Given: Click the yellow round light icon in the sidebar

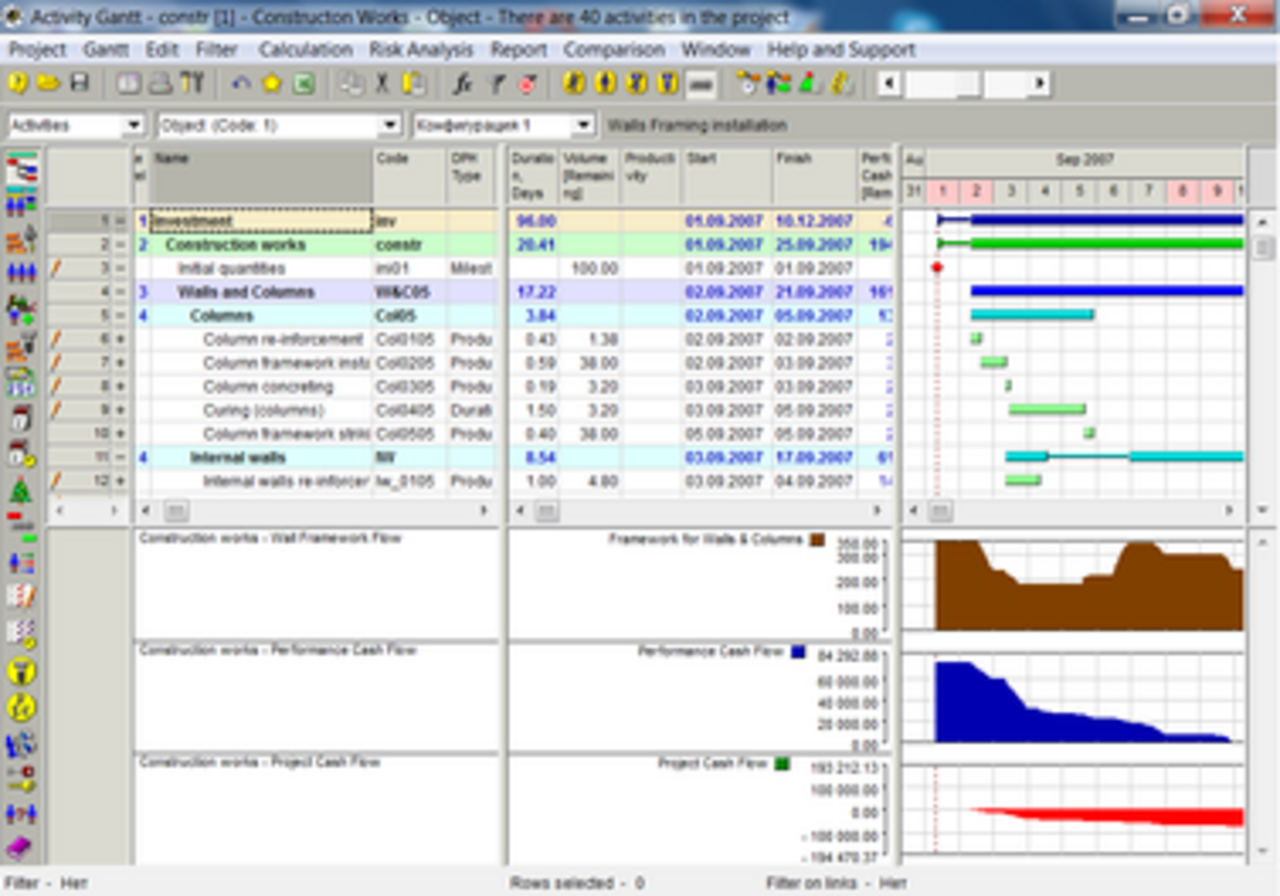Looking at the screenshot, I should tap(21, 672).
